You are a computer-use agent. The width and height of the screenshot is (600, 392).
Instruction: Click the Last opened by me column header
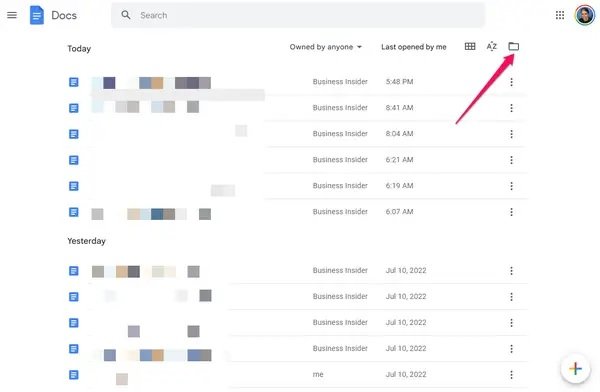pos(414,47)
